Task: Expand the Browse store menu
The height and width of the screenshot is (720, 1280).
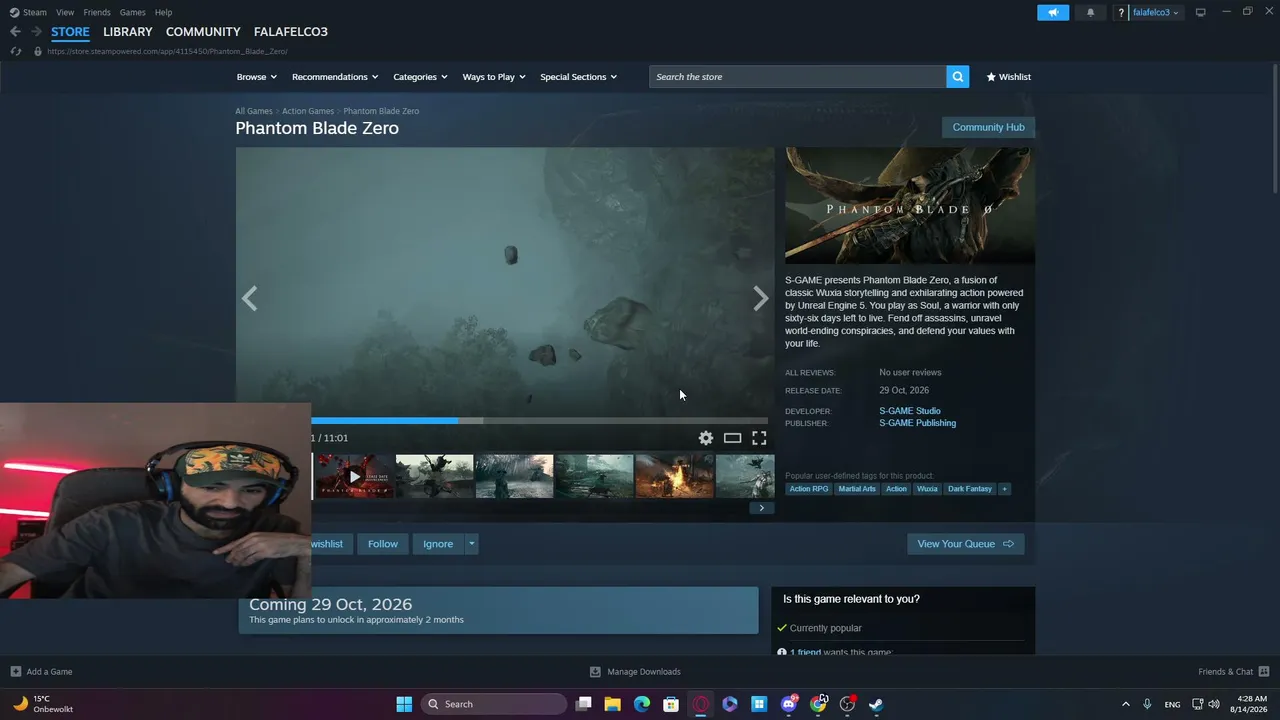Action: (x=257, y=77)
